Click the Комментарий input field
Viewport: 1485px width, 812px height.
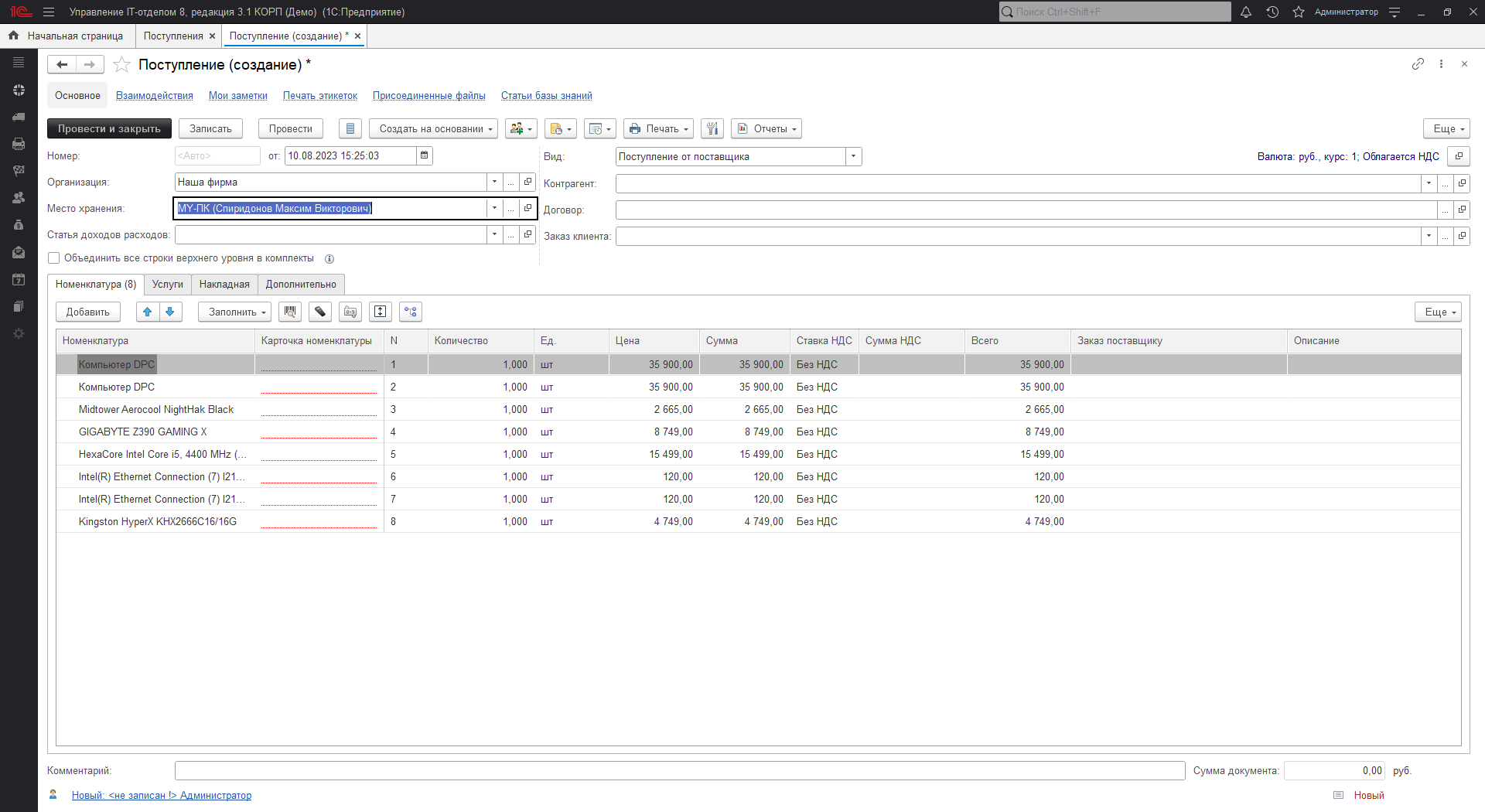pos(679,770)
